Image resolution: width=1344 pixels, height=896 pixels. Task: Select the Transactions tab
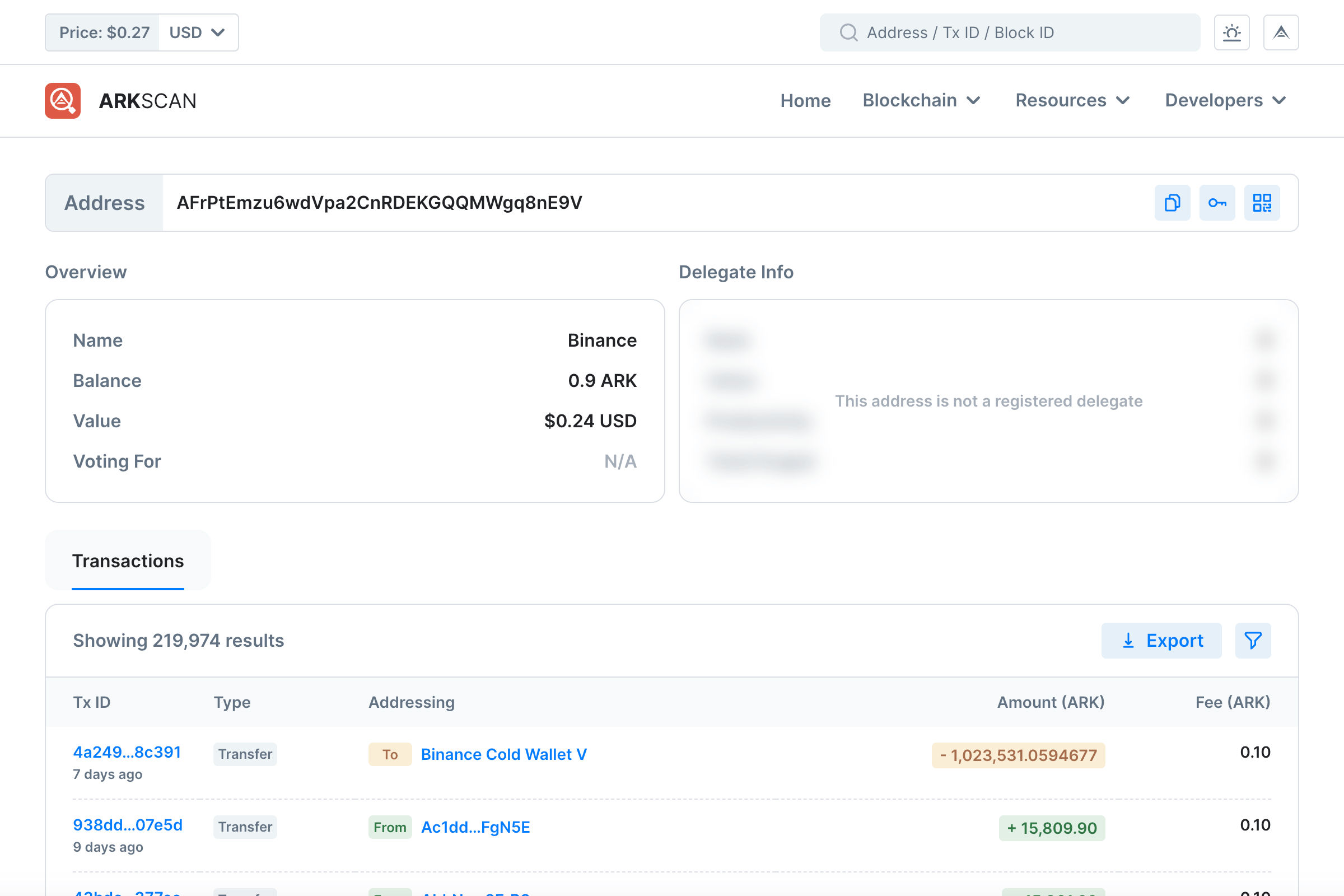coord(128,561)
